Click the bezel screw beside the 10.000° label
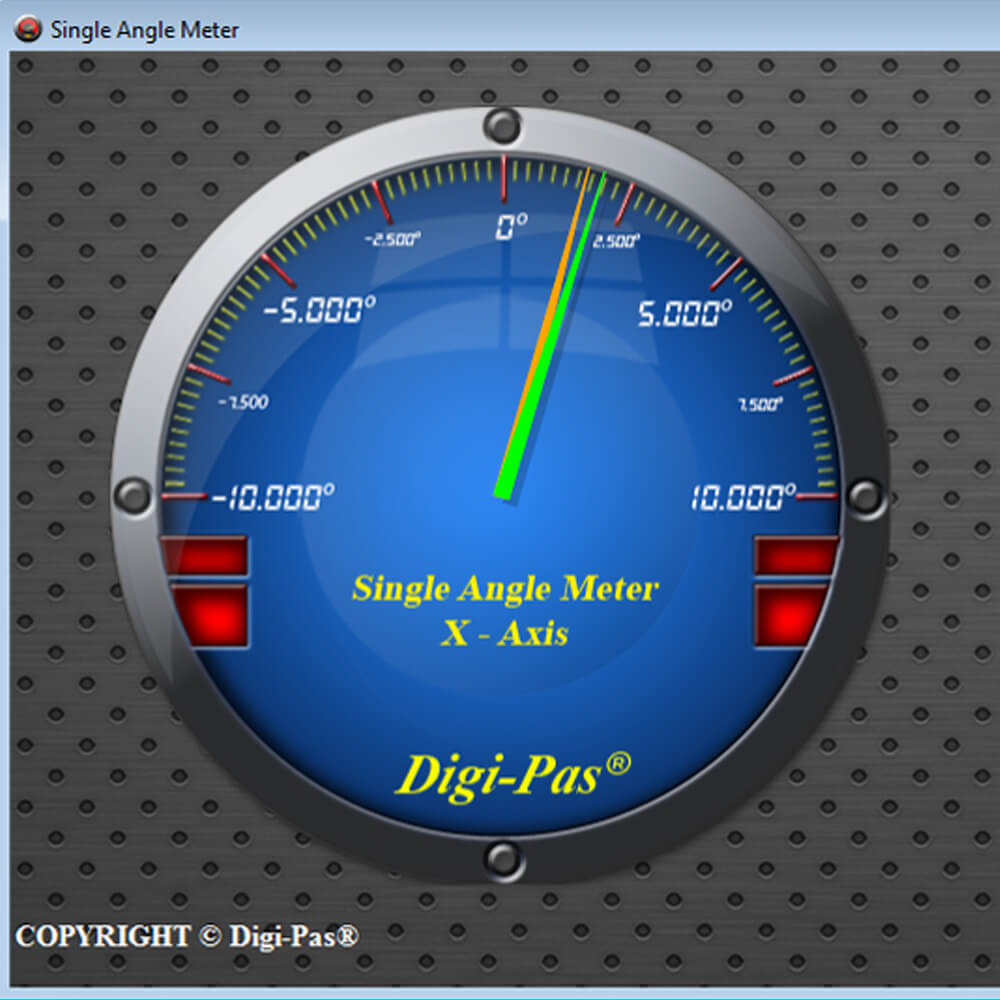This screenshot has width=1000, height=1000. [867, 497]
